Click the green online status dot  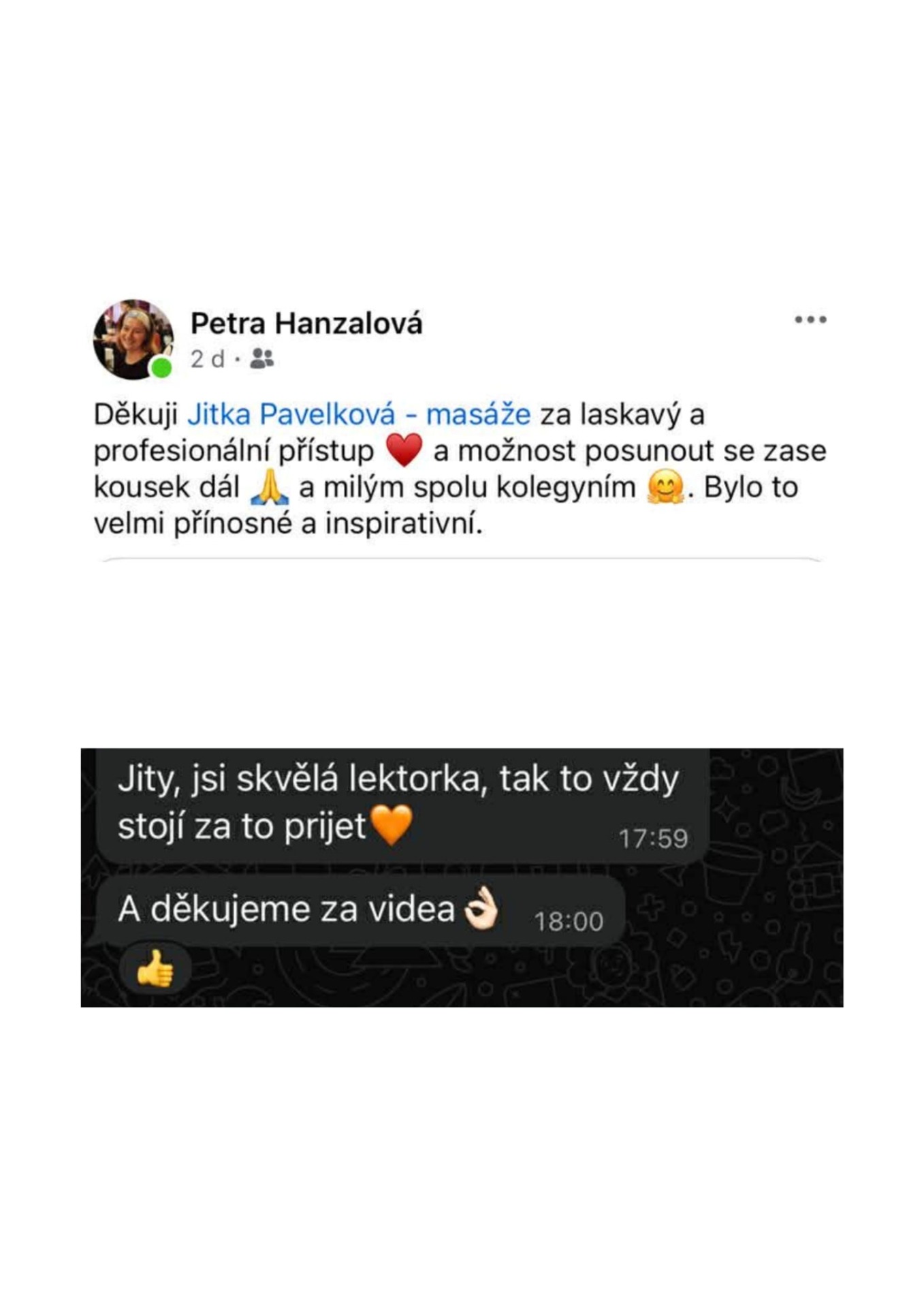point(161,369)
